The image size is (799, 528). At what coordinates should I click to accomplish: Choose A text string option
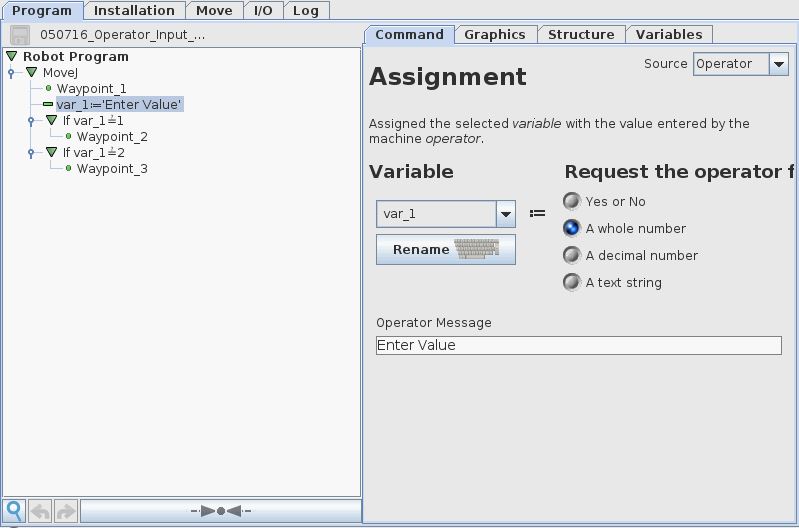[x=572, y=282]
